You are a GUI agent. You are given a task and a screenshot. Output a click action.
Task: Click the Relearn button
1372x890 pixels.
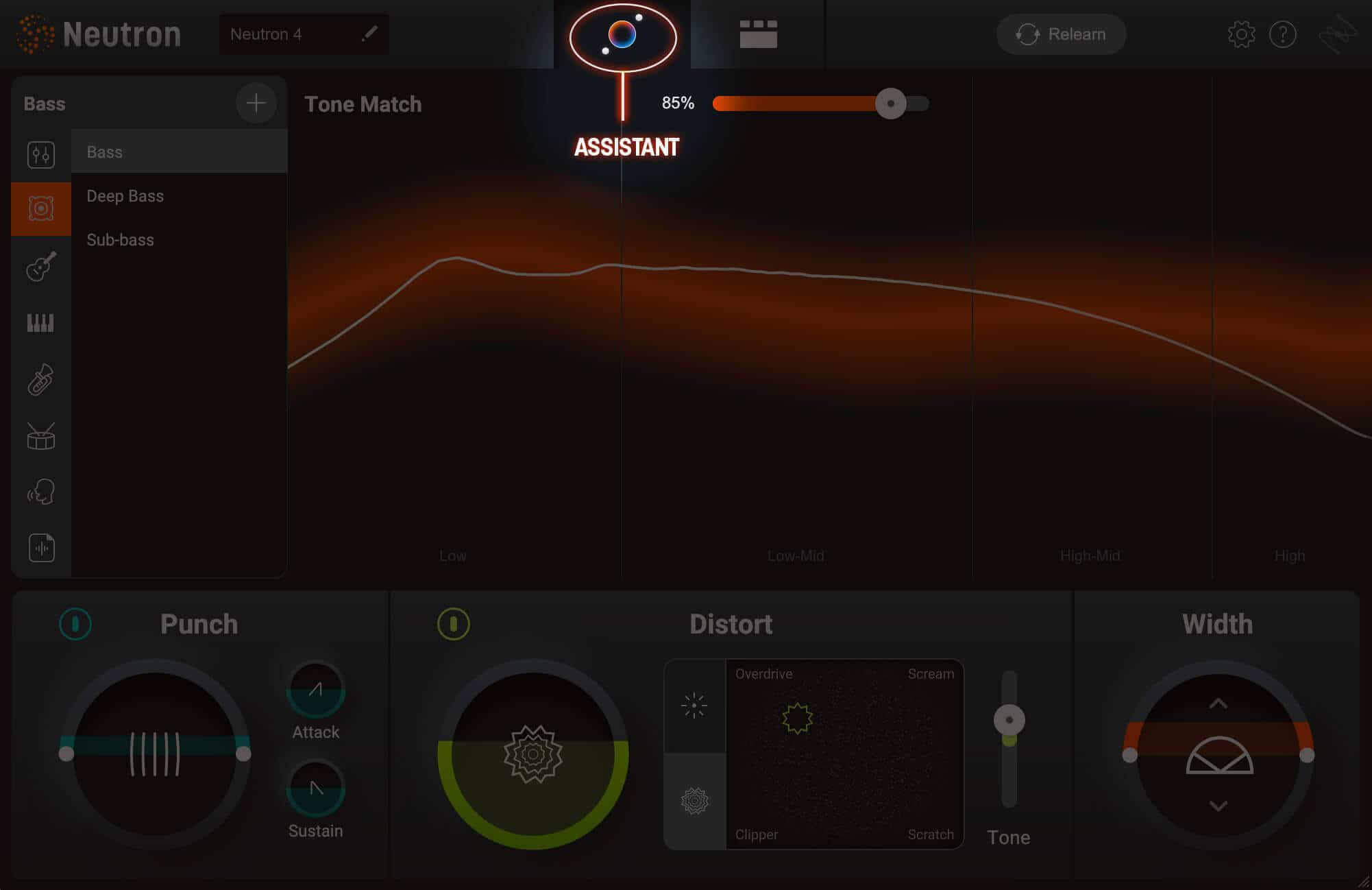coord(1061,34)
